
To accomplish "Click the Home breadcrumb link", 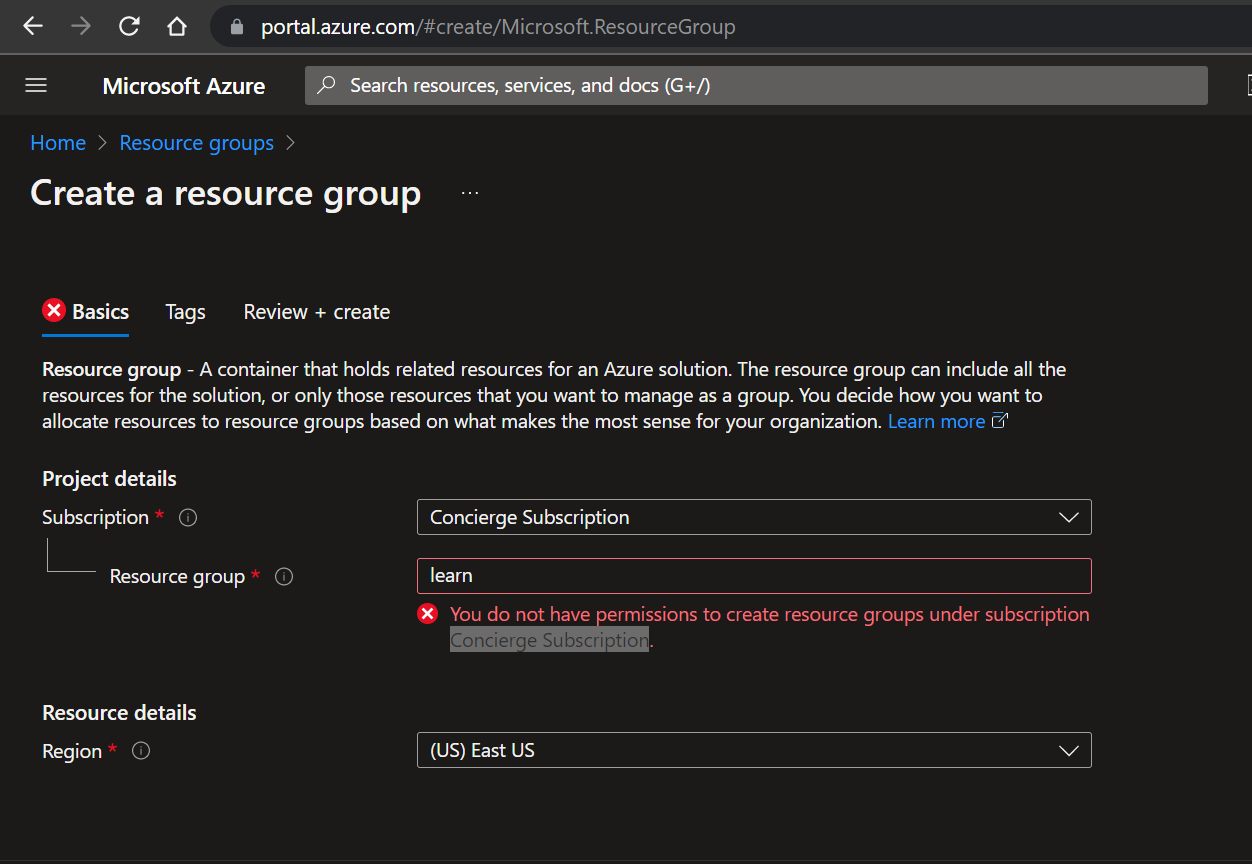I will coord(57,142).
